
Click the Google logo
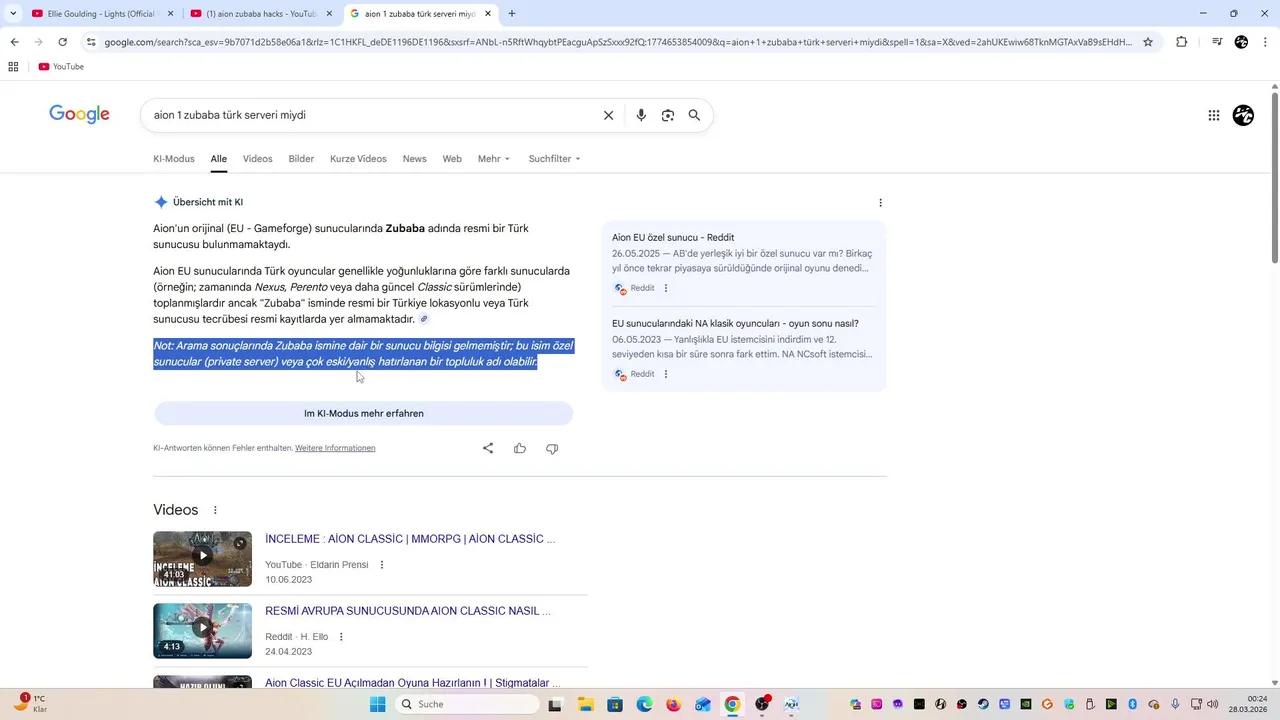click(x=79, y=115)
